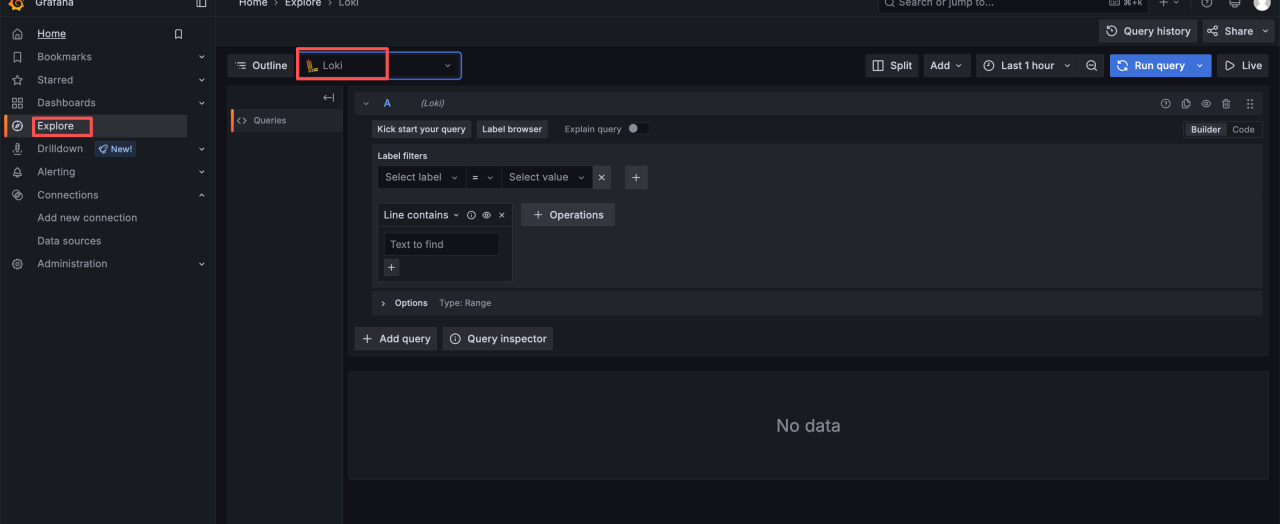Image resolution: width=1280 pixels, height=524 pixels.
Task: Delete query A using the trash icon
Action: click(1226, 104)
